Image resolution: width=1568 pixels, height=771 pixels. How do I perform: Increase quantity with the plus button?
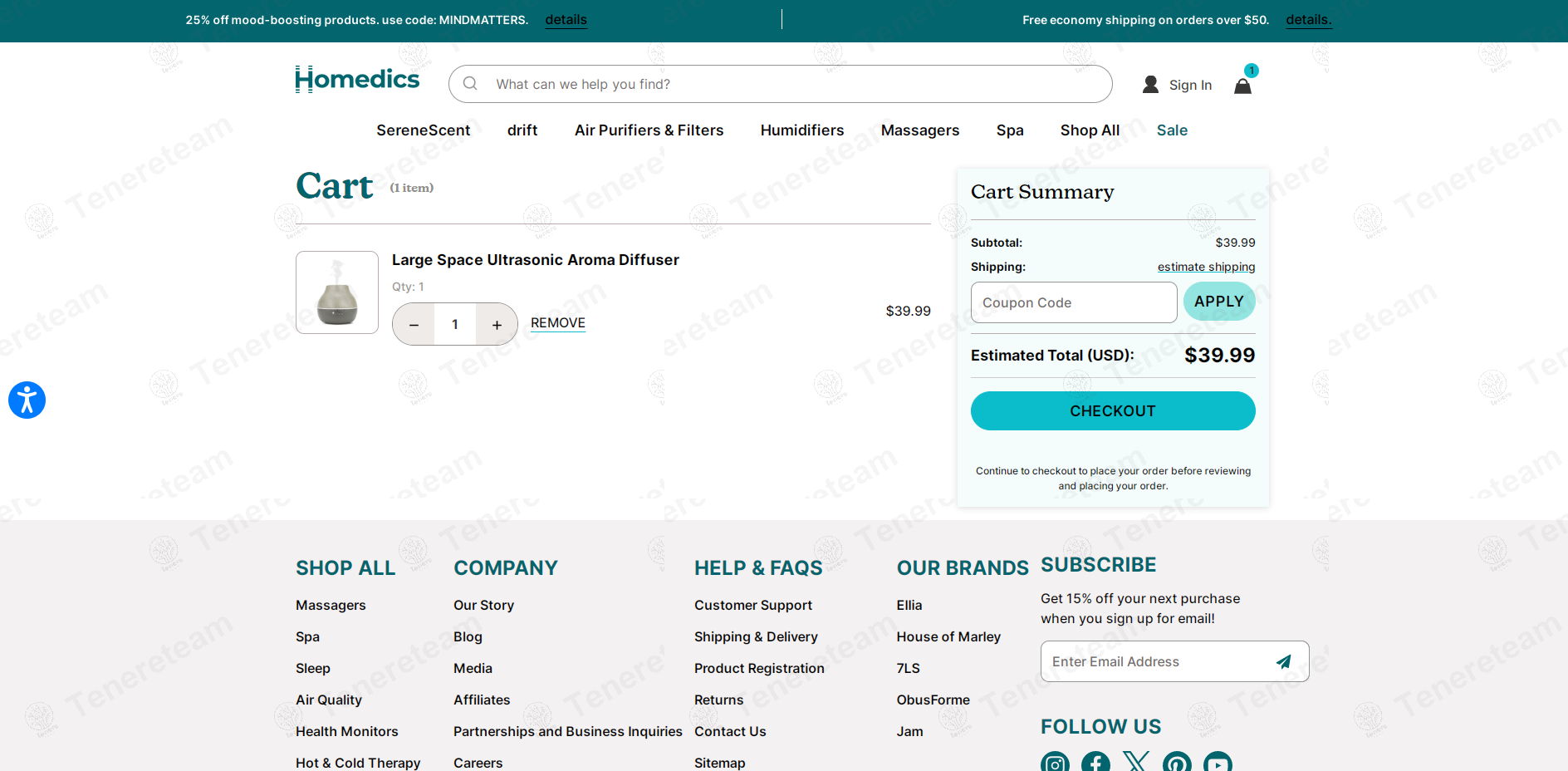(497, 324)
